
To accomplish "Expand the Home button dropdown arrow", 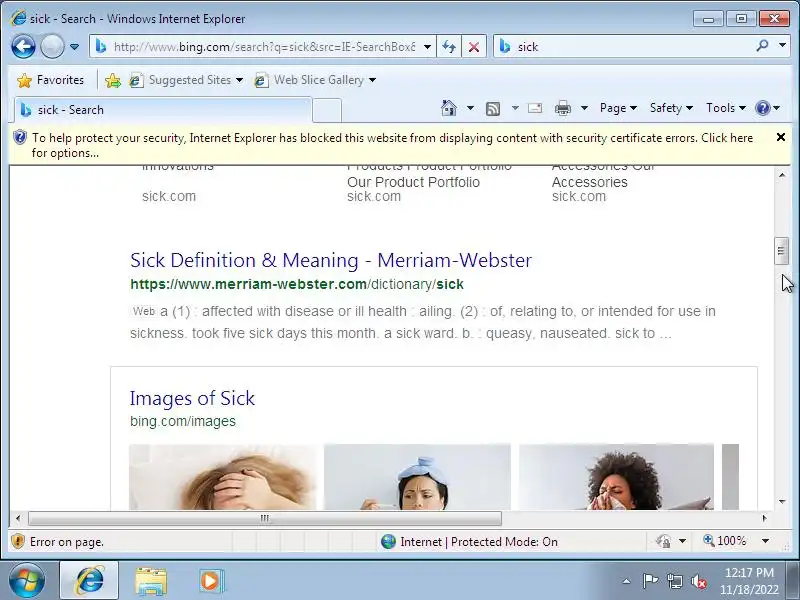I will [x=470, y=108].
